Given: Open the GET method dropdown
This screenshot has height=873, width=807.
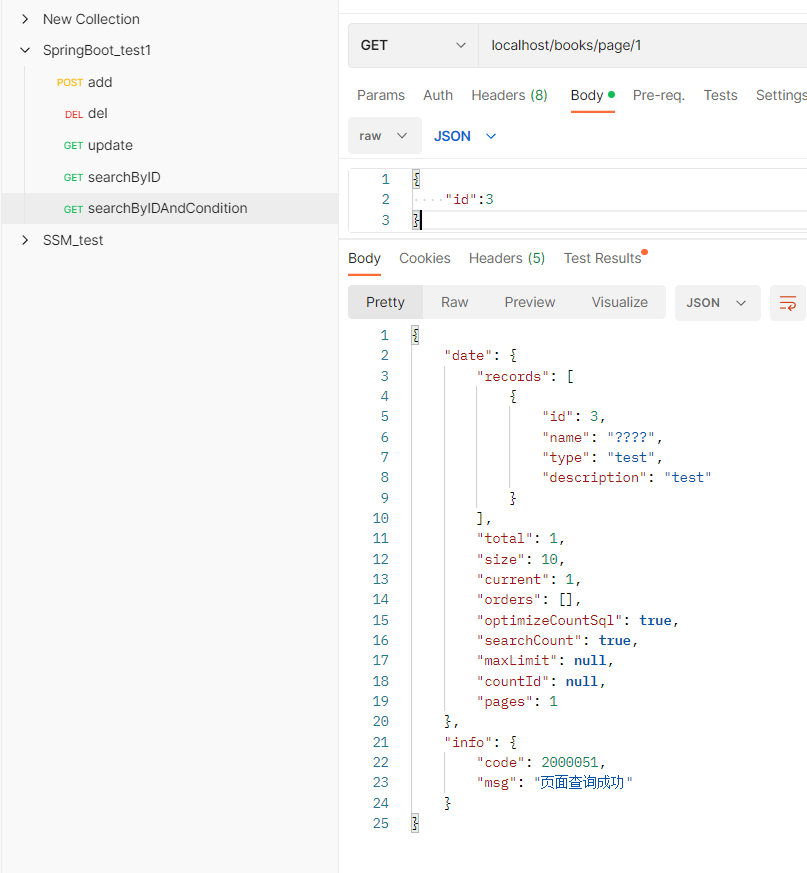Looking at the screenshot, I should click(x=413, y=45).
